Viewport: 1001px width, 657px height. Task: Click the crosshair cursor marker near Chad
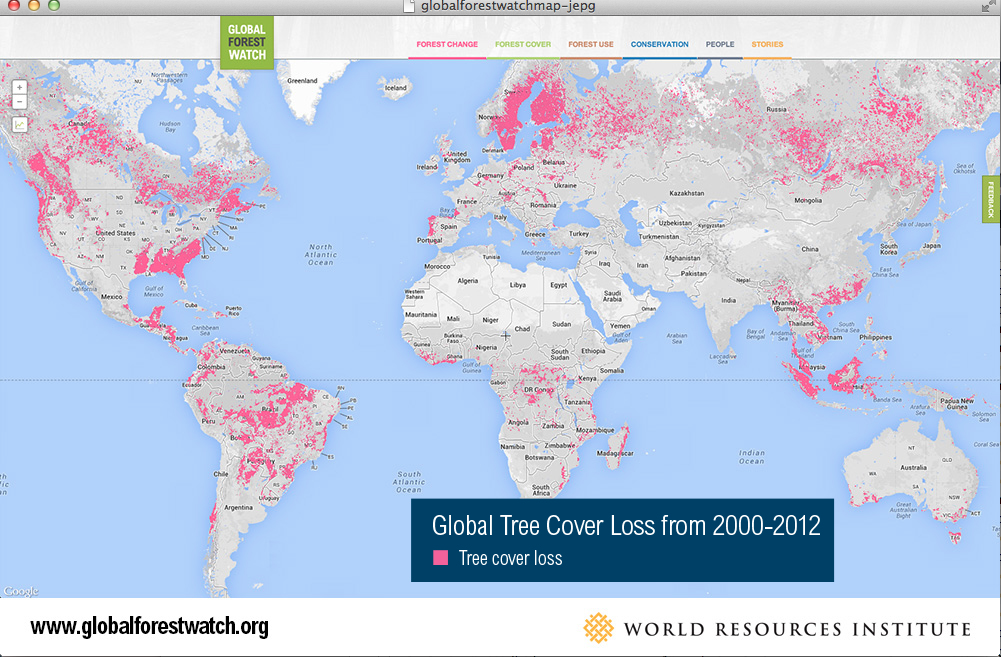point(506,335)
